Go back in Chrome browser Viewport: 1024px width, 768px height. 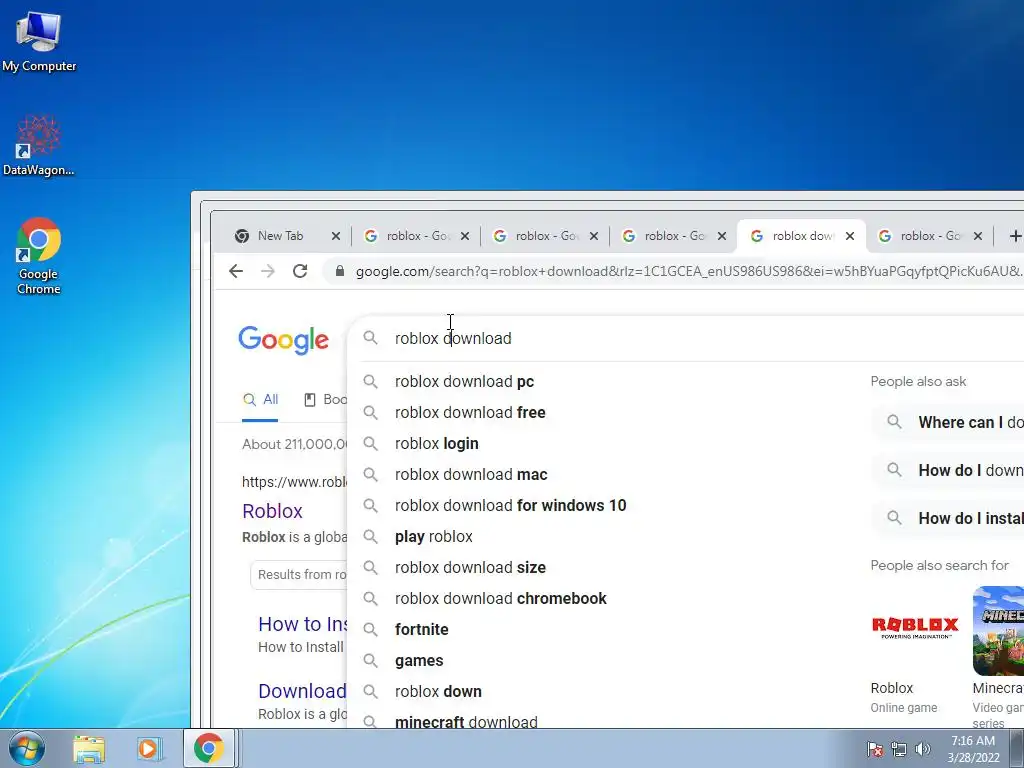(236, 271)
